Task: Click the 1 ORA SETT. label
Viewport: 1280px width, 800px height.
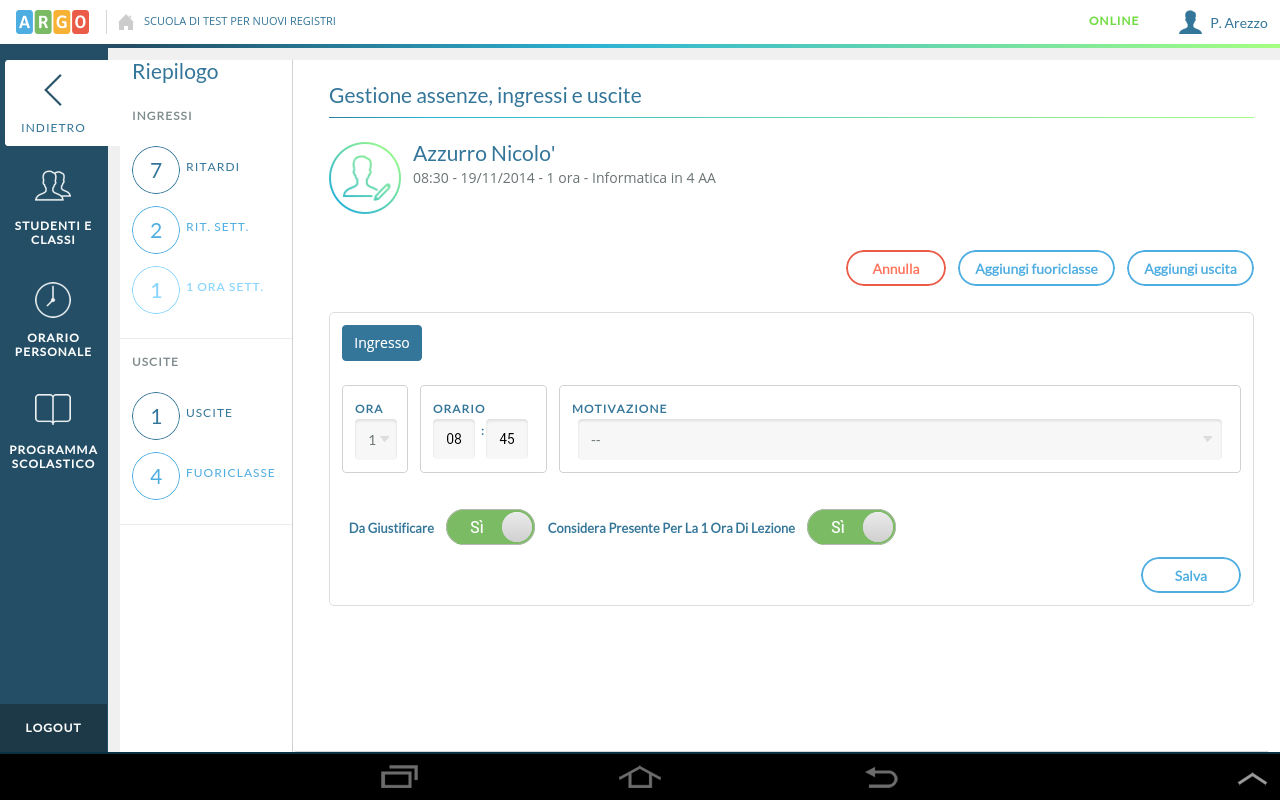Action: point(225,287)
